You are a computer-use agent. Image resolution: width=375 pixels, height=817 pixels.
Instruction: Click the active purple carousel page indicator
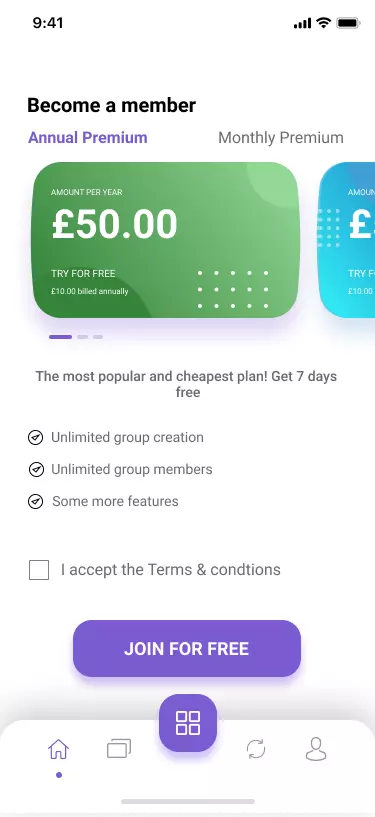pyautogui.click(x=60, y=337)
